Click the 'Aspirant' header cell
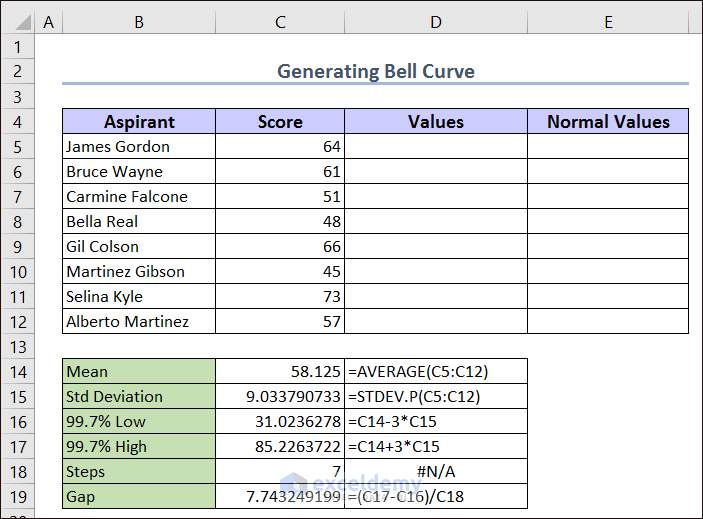 [139, 121]
